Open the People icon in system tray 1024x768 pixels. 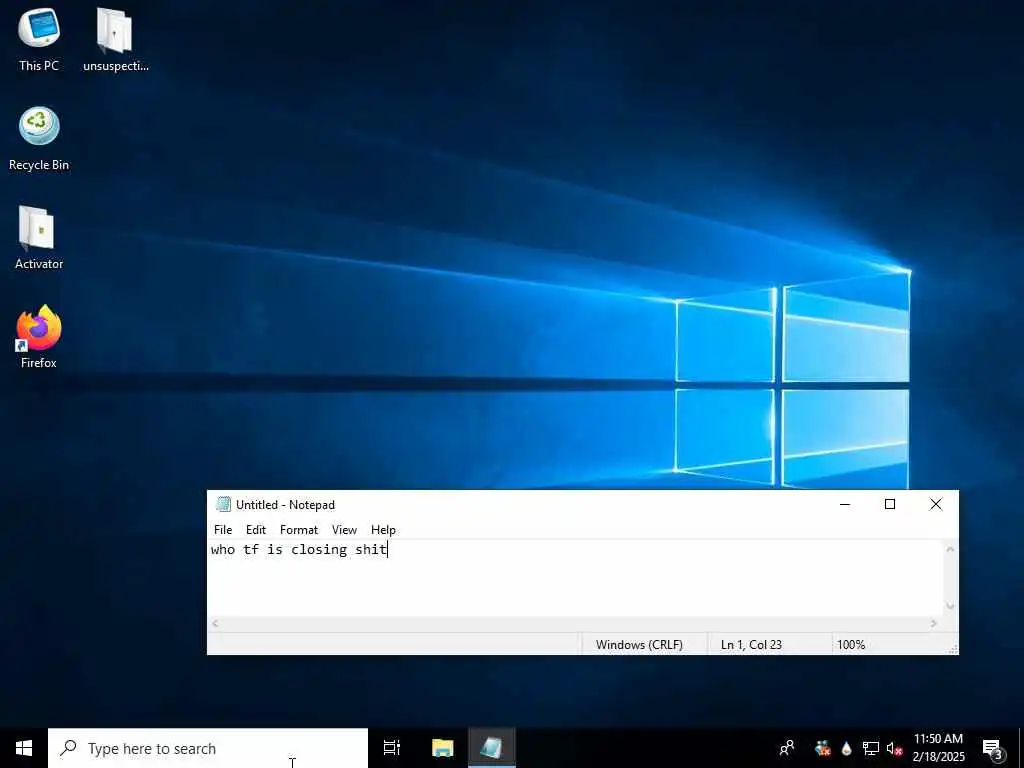click(787, 748)
